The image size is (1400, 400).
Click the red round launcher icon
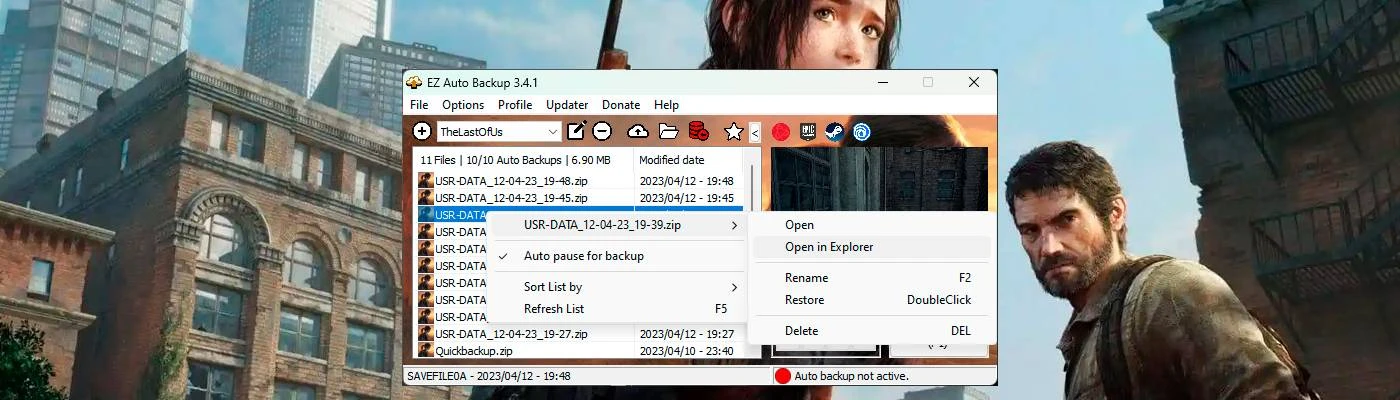pos(781,131)
